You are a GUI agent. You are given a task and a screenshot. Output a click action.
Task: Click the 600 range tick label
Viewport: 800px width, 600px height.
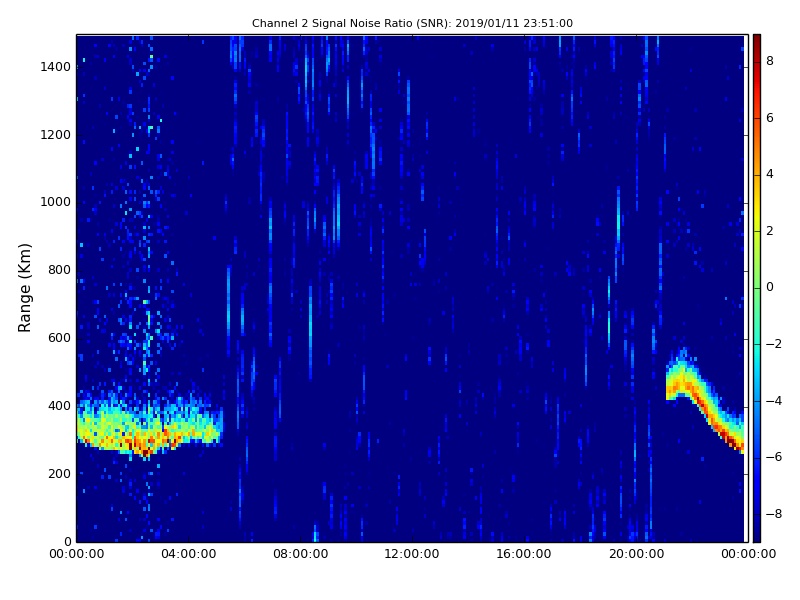point(59,338)
